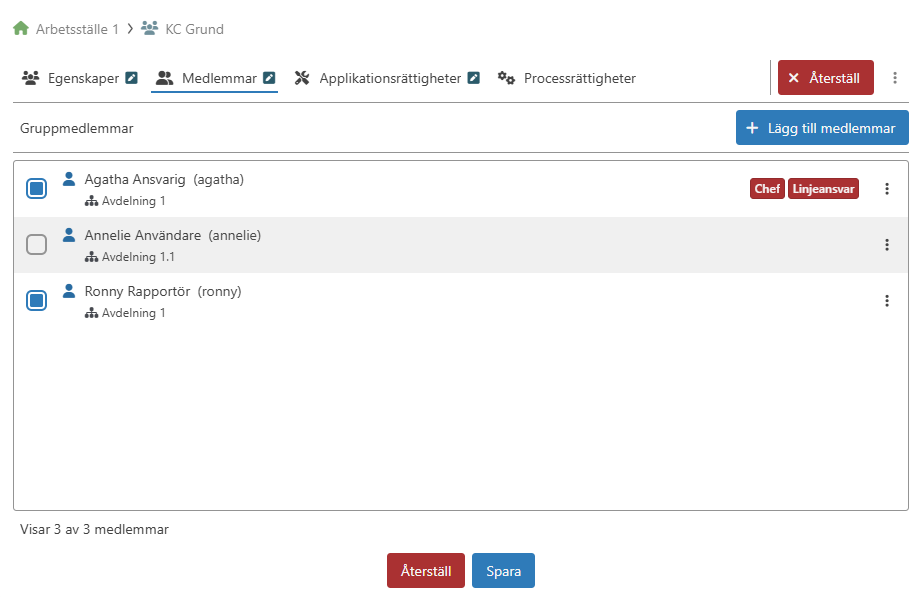Click the name Agatha Ansvarig (agatha)
The height and width of the screenshot is (597, 922).
pos(164,179)
